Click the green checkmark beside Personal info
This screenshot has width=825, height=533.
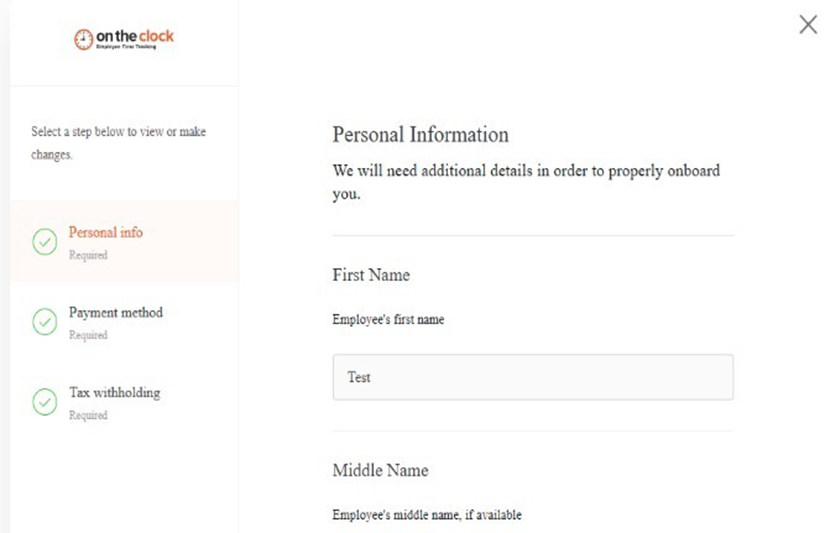pos(45,241)
